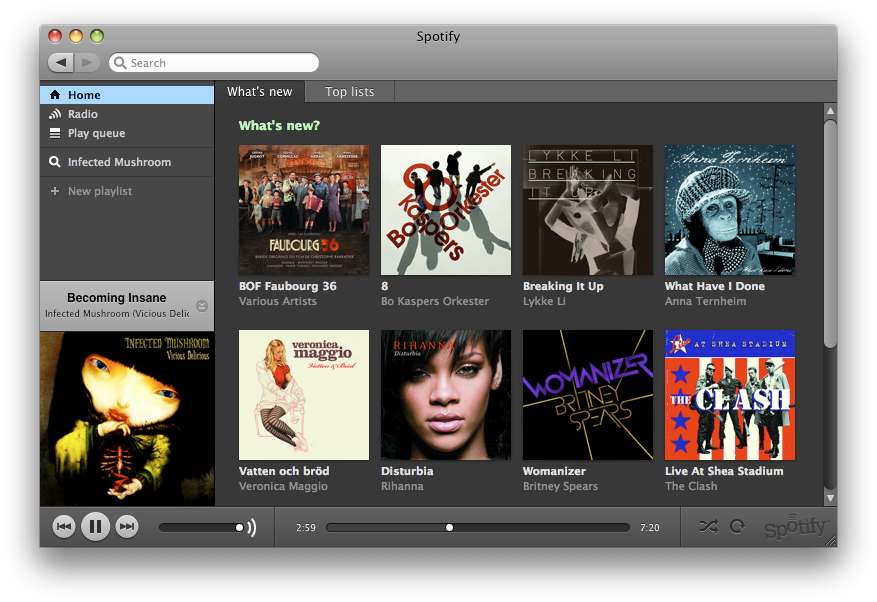Click the Infected Mushroom (Vicious Delic artist text
Image resolution: width=877 pixels, height=602 pixels.
click(117, 313)
